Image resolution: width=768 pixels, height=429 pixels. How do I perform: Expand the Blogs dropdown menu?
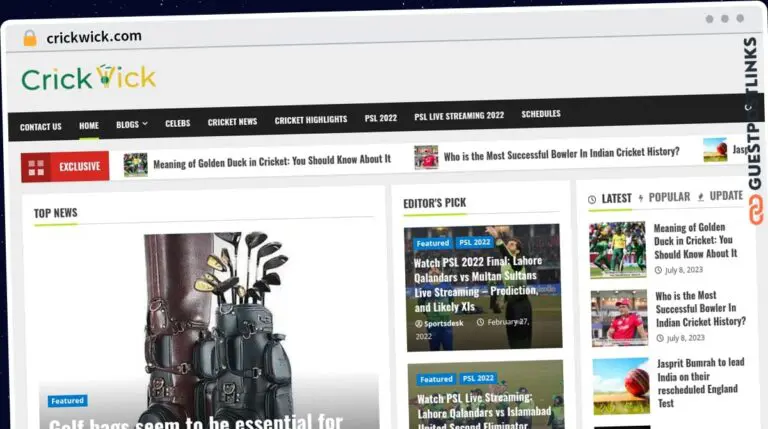(x=131, y=125)
